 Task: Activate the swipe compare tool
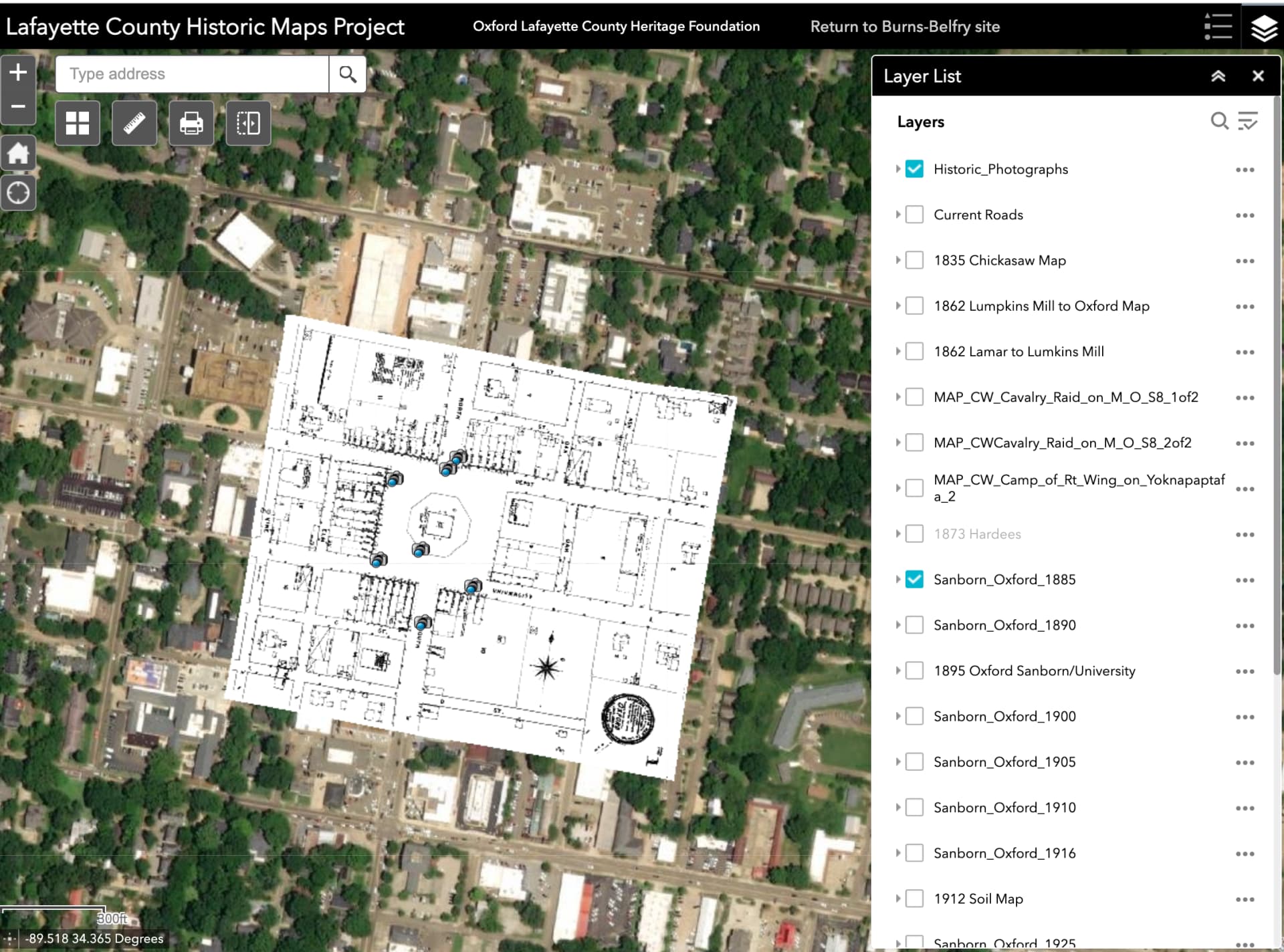pyautogui.click(x=248, y=123)
